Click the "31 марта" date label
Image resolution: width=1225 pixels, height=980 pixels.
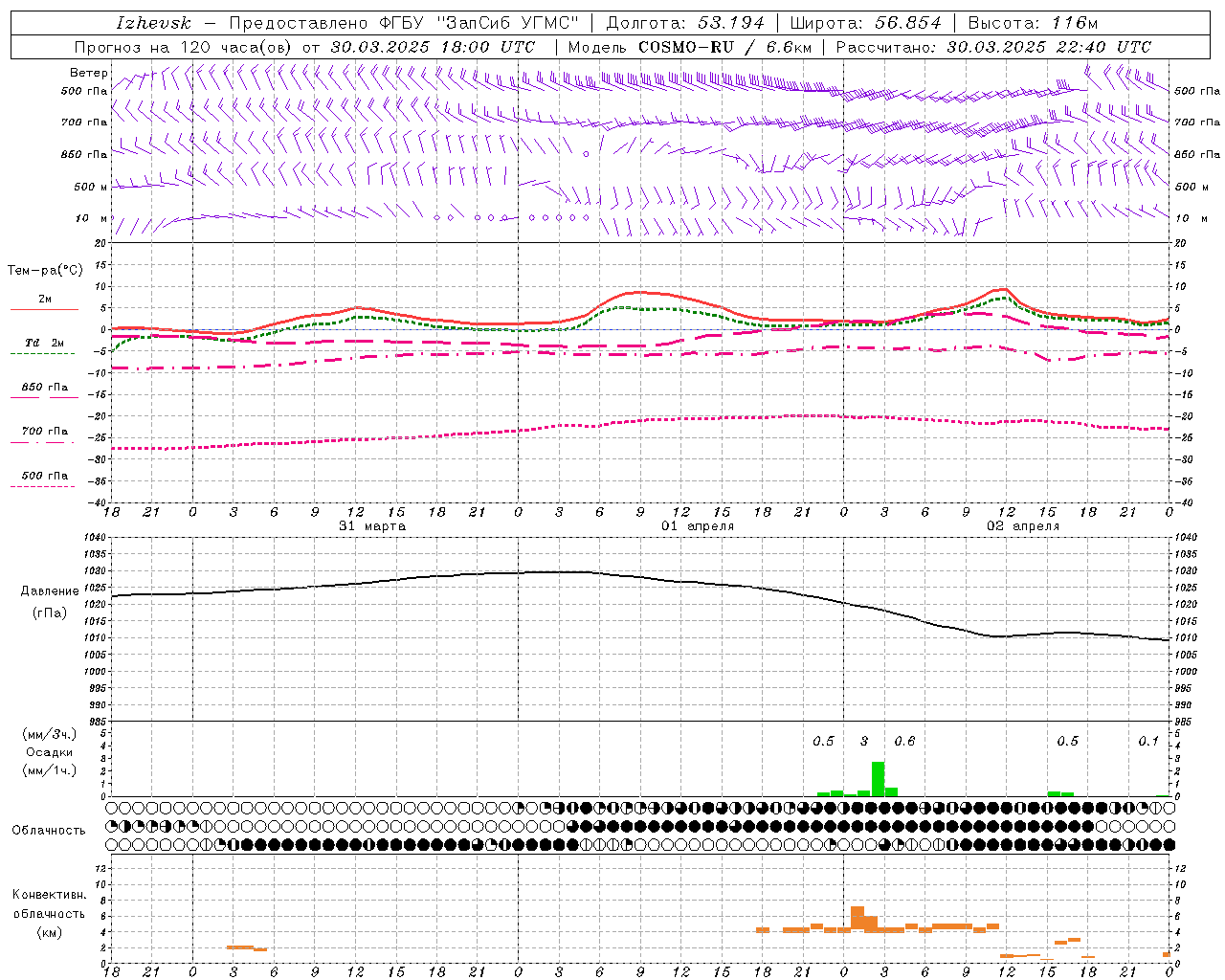tap(372, 526)
